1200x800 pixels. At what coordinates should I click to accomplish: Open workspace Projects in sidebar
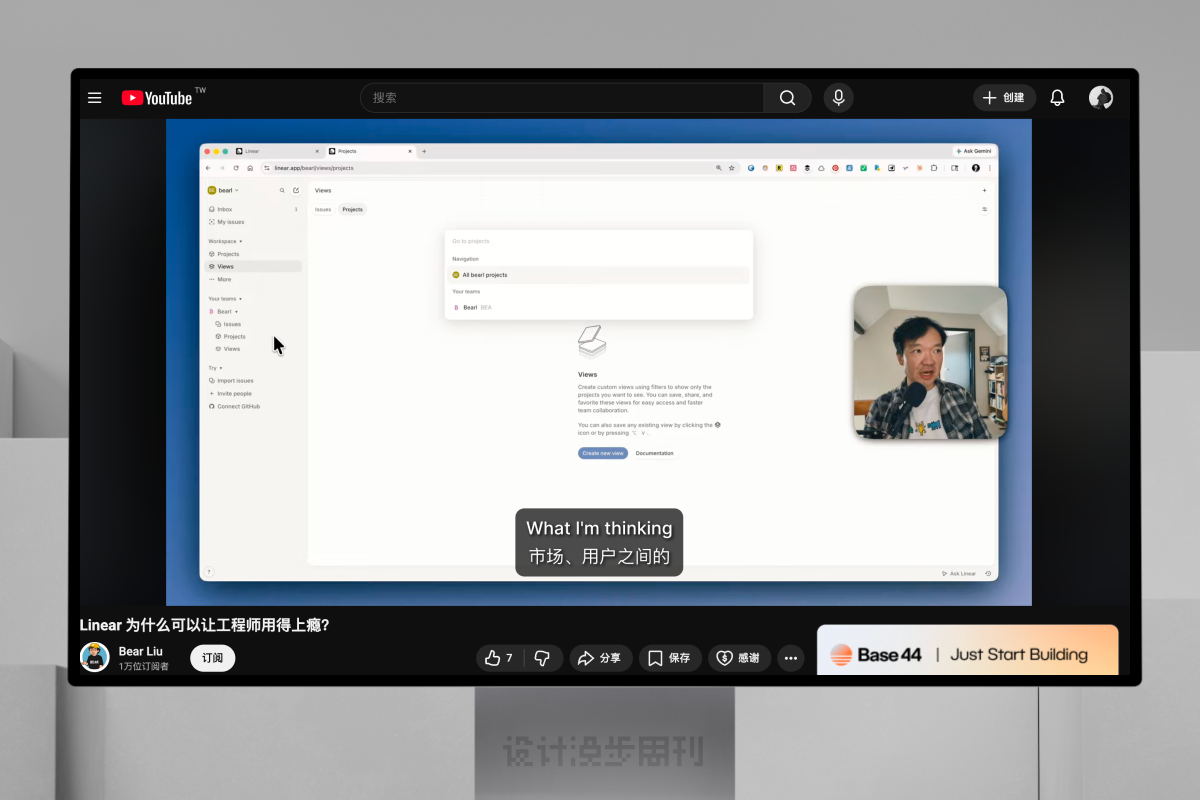(254, 254)
